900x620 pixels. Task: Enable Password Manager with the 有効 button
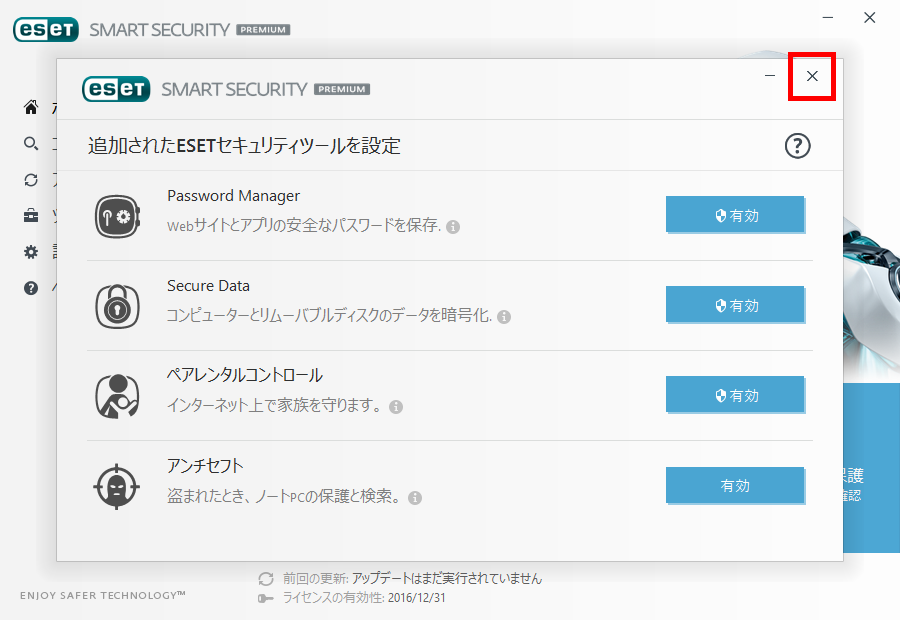click(x=735, y=215)
